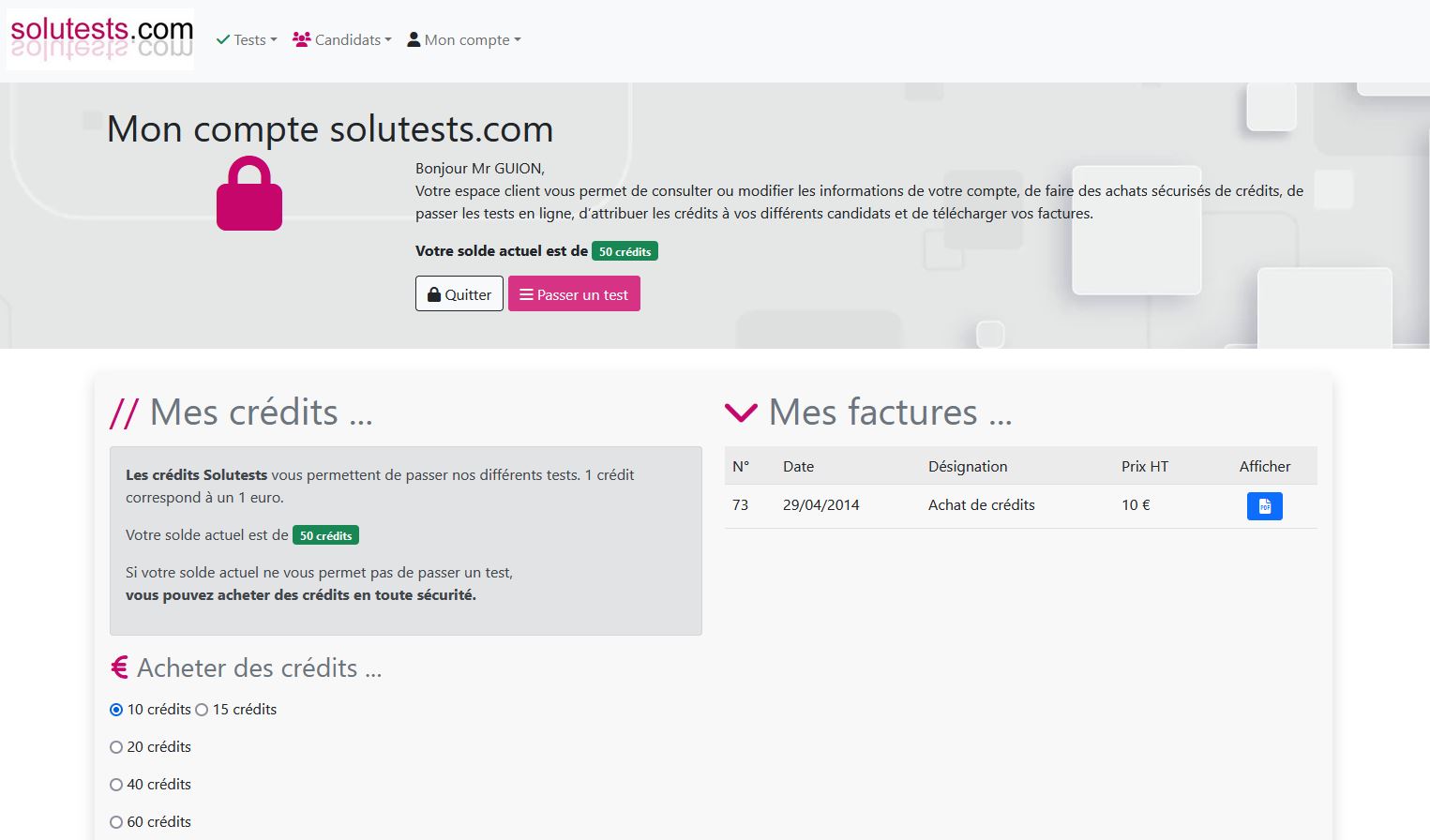Click the Désignation column header

click(x=968, y=466)
